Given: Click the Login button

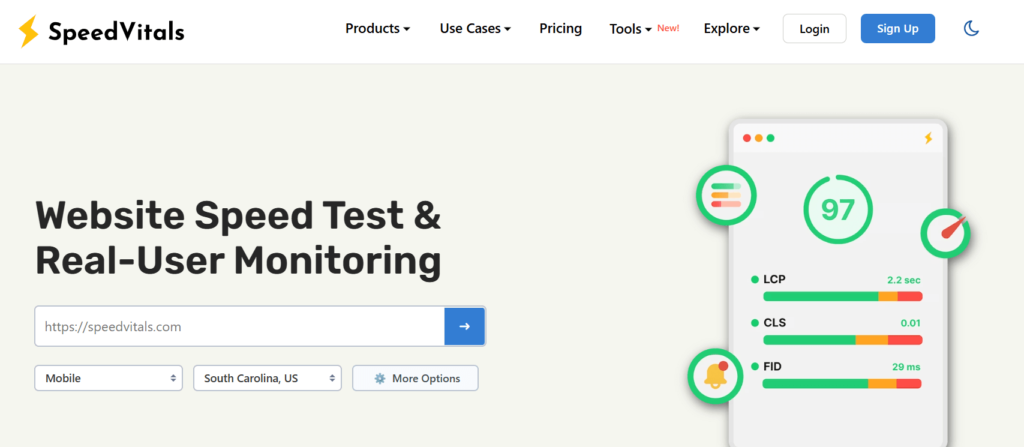Looking at the screenshot, I should [814, 29].
